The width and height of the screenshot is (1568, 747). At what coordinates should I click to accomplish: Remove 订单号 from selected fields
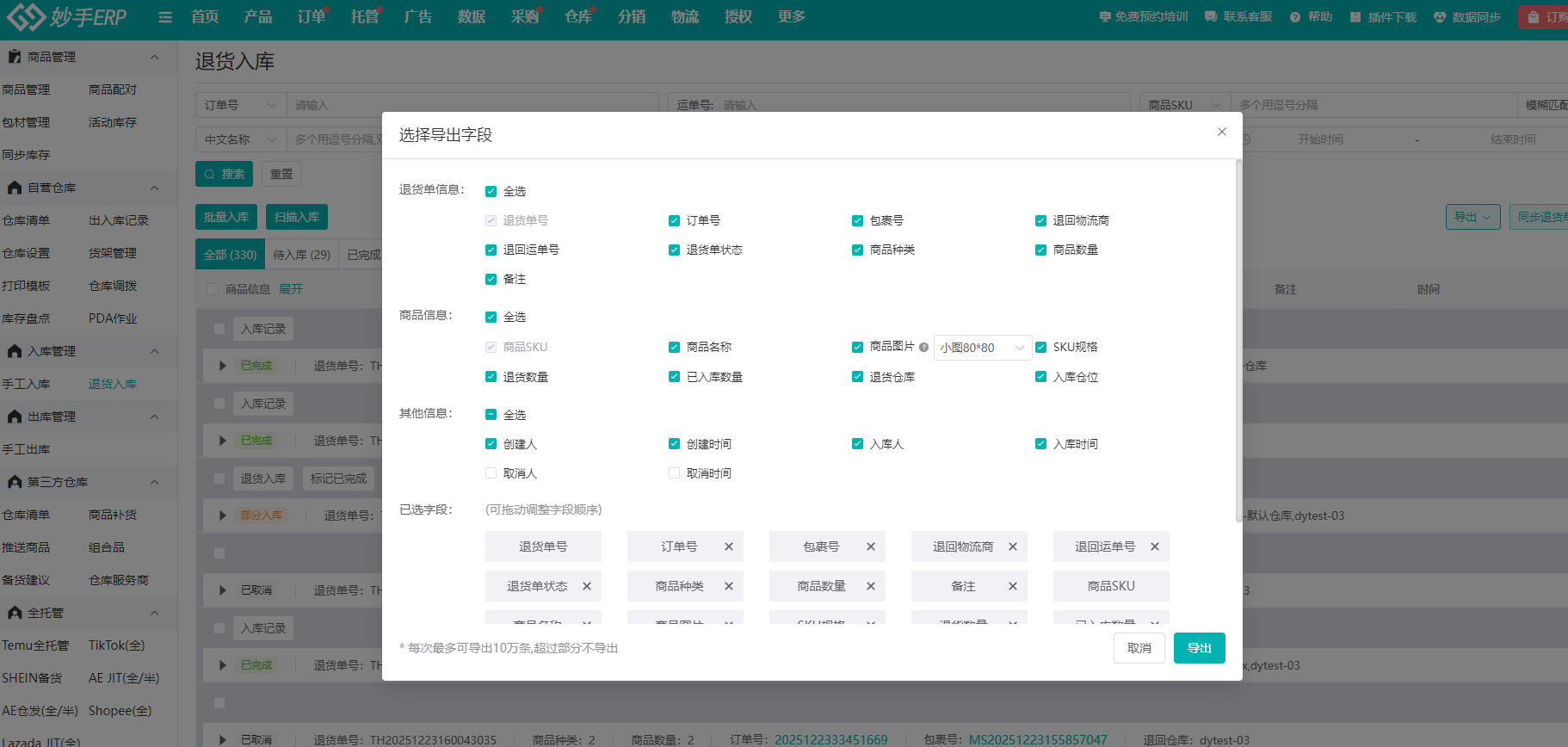point(729,546)
